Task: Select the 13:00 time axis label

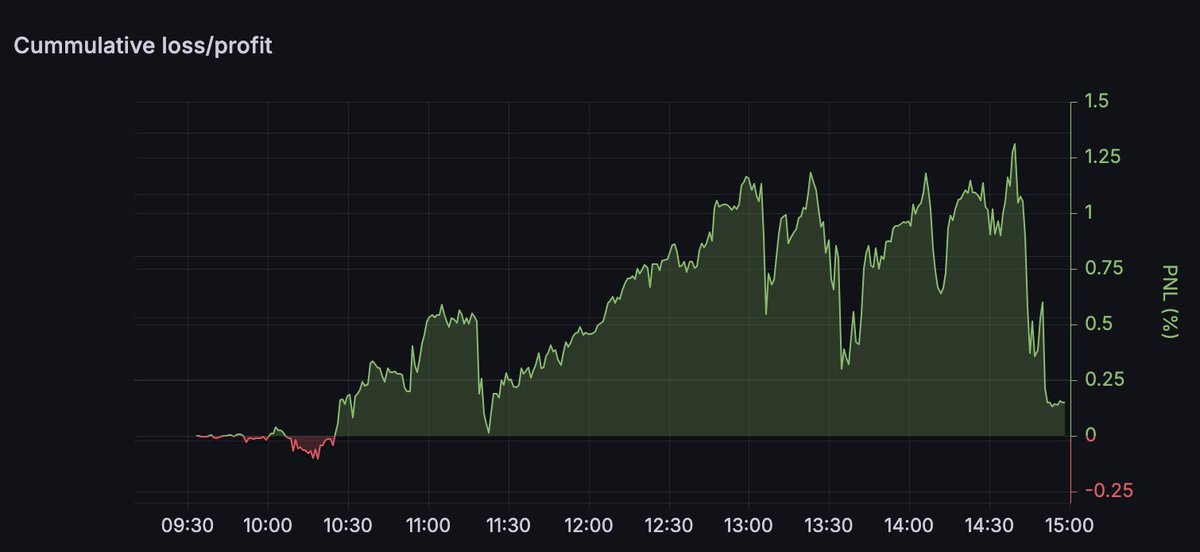Action: click(747, 524)
